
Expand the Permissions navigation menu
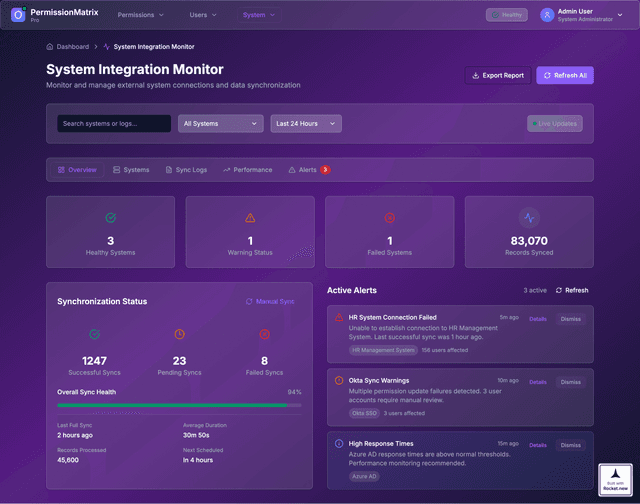140,15
